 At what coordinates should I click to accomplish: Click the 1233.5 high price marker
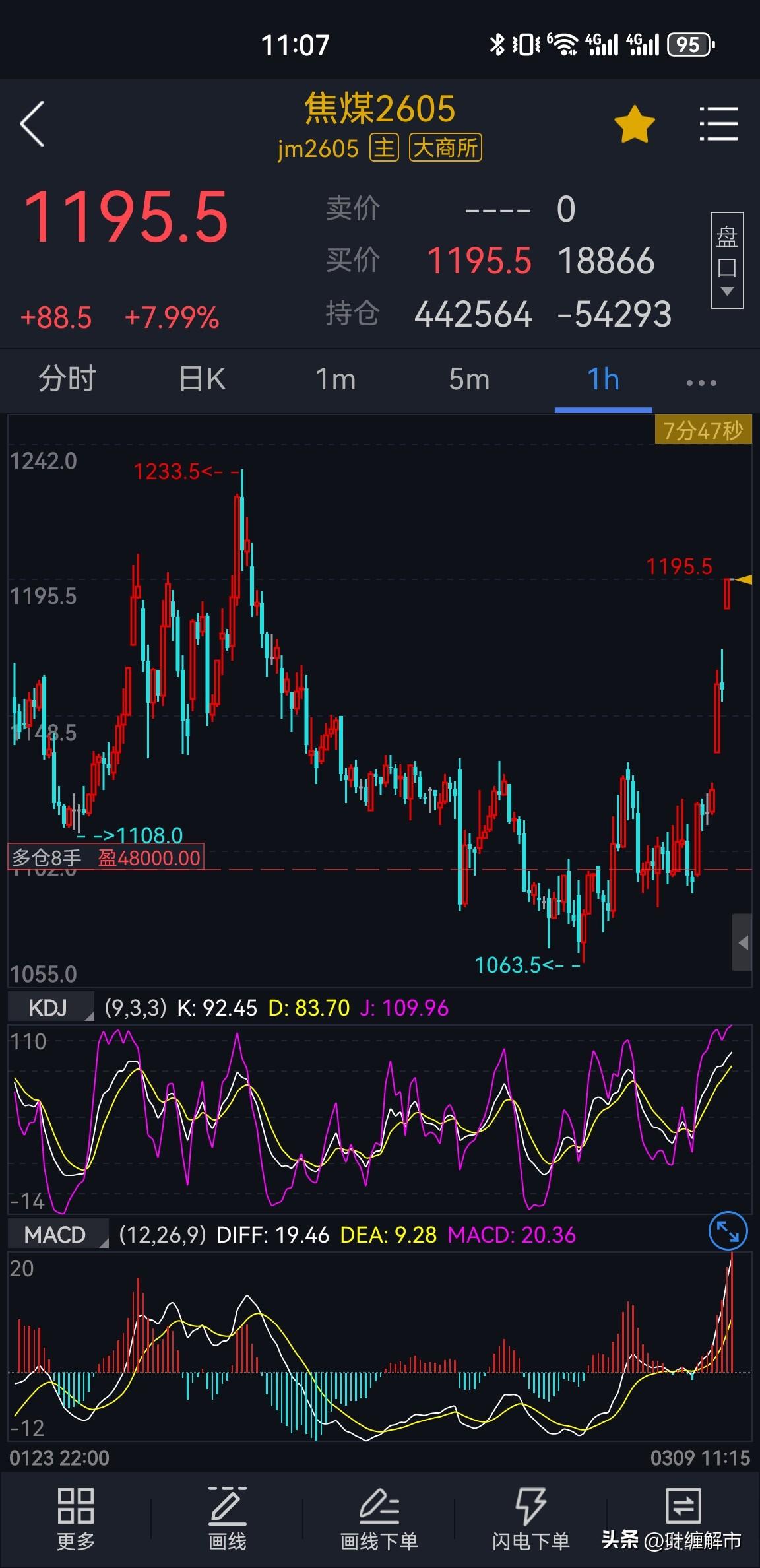166,471
